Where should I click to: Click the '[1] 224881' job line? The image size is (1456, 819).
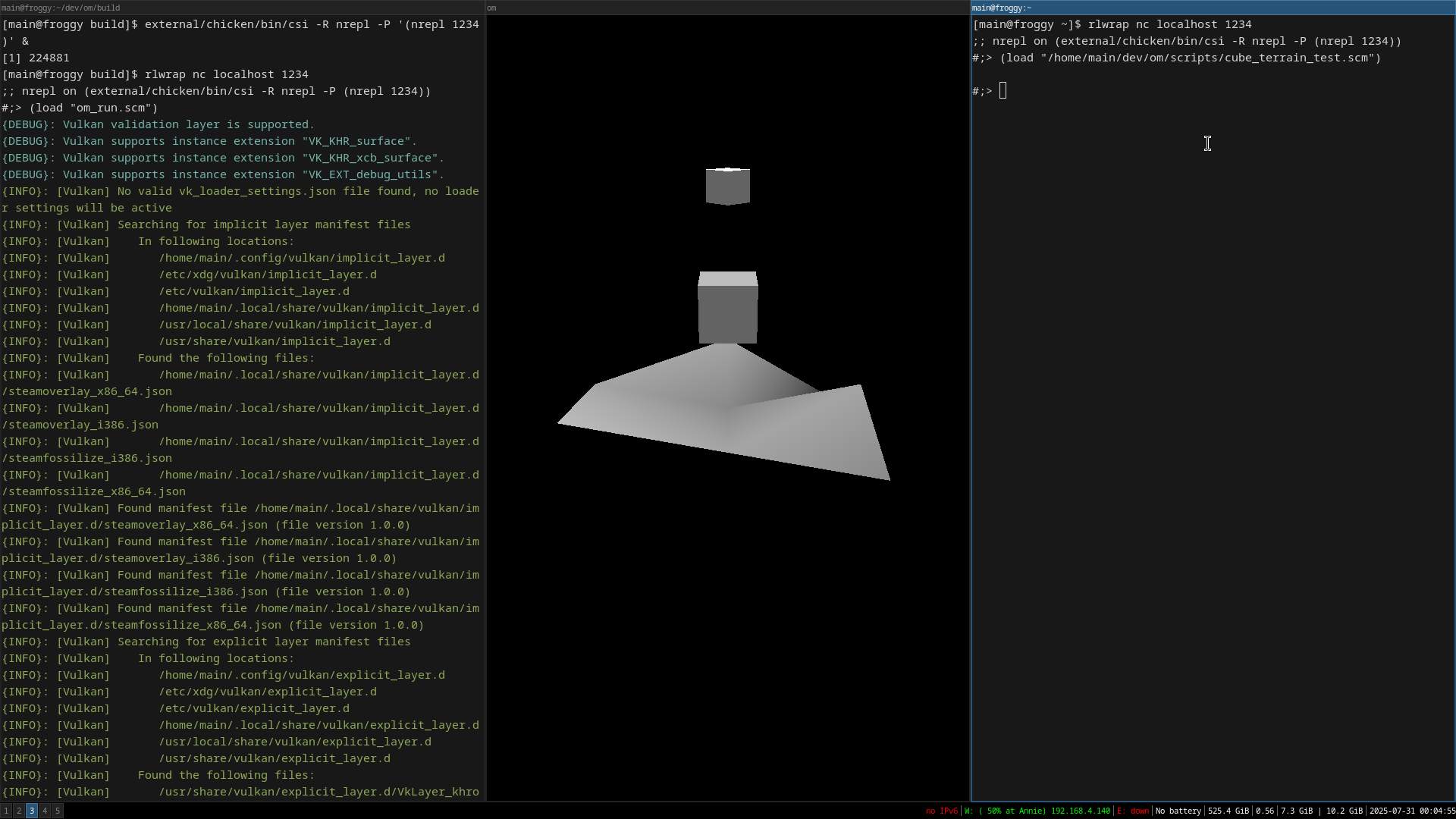point(36,58)
